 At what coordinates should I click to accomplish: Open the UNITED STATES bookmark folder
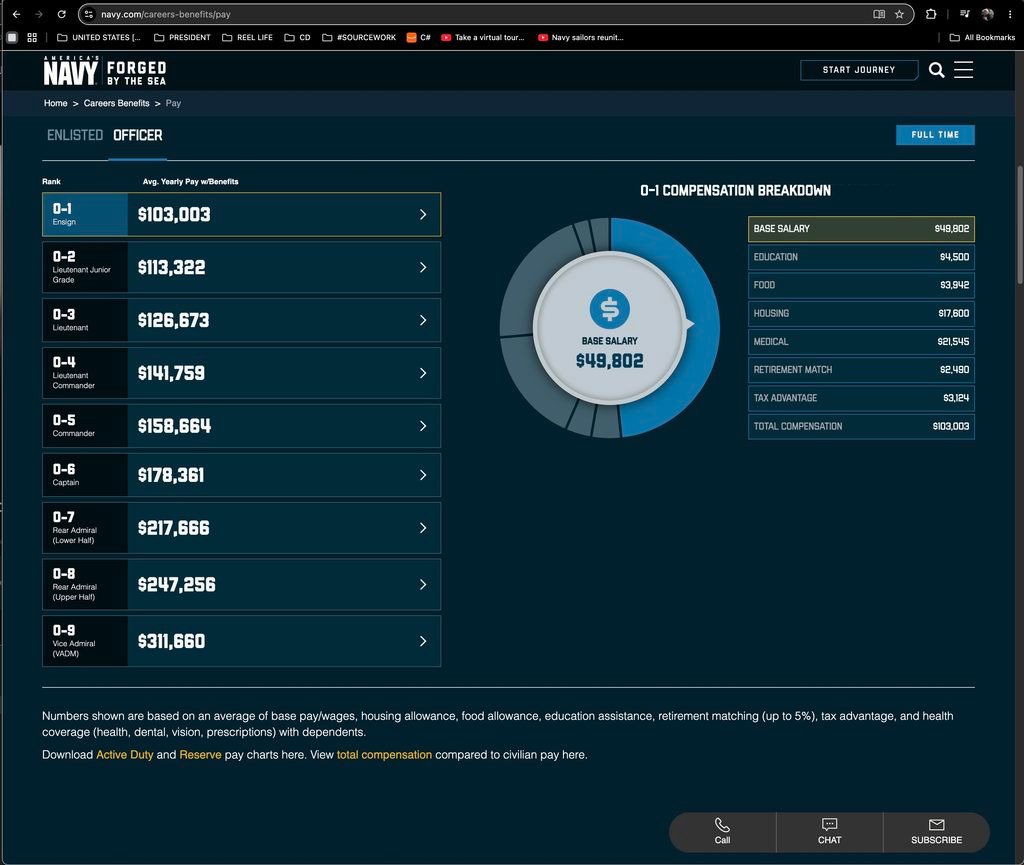pos(99,37)
